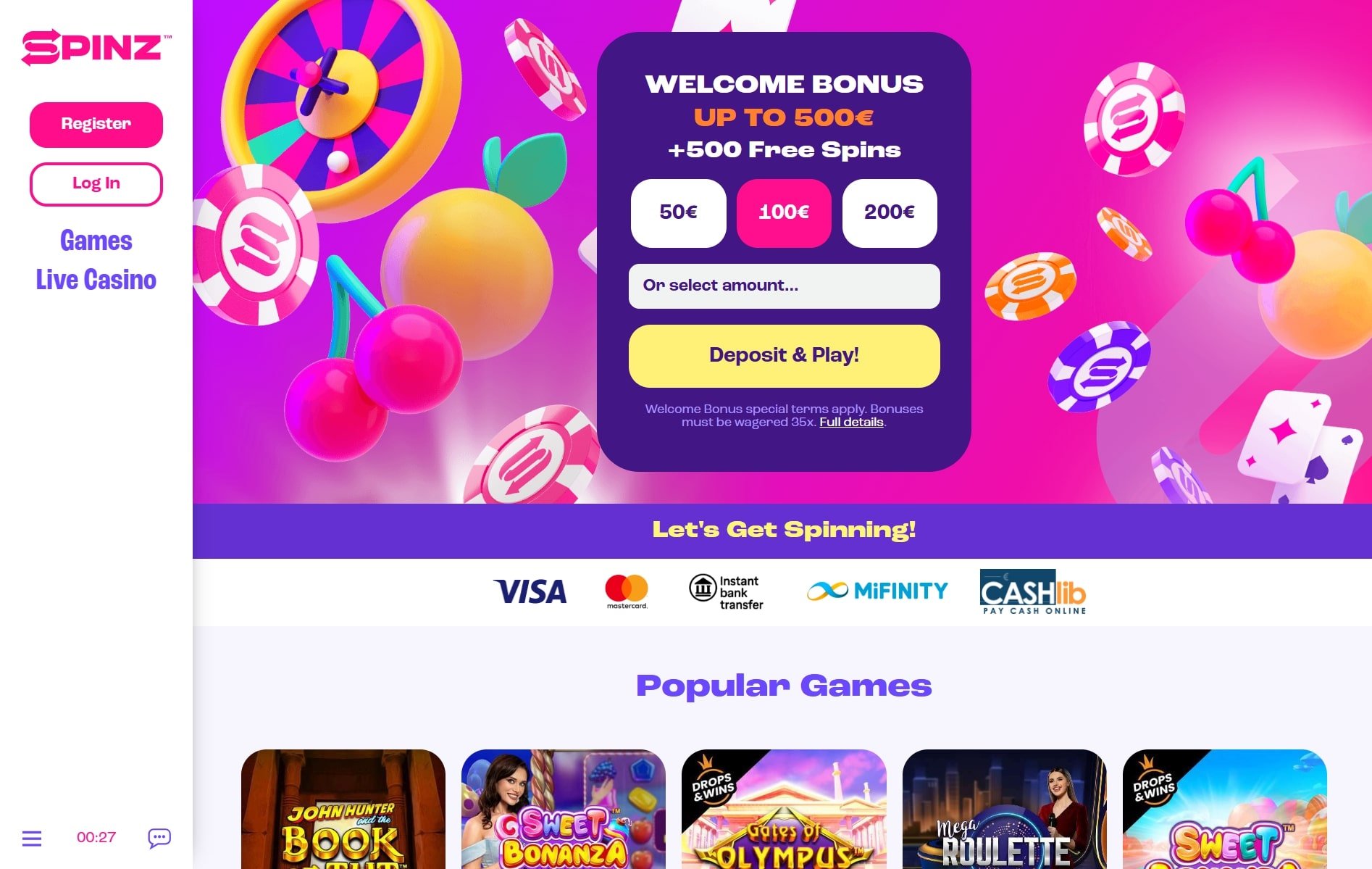Open the 'Or select amount...' dropdown
Image resolution: width=1372 pixels, height=869 pixels.
(784, 286)
